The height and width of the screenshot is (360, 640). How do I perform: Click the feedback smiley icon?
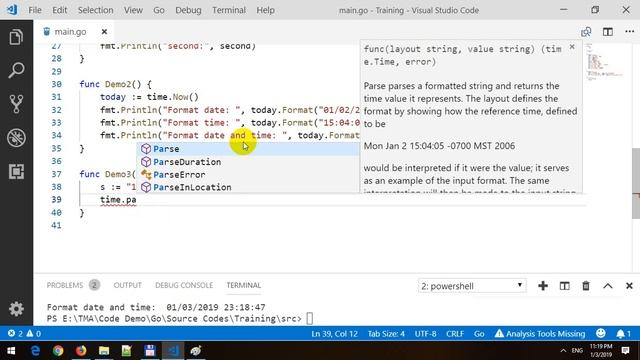(x=600, y=333)
